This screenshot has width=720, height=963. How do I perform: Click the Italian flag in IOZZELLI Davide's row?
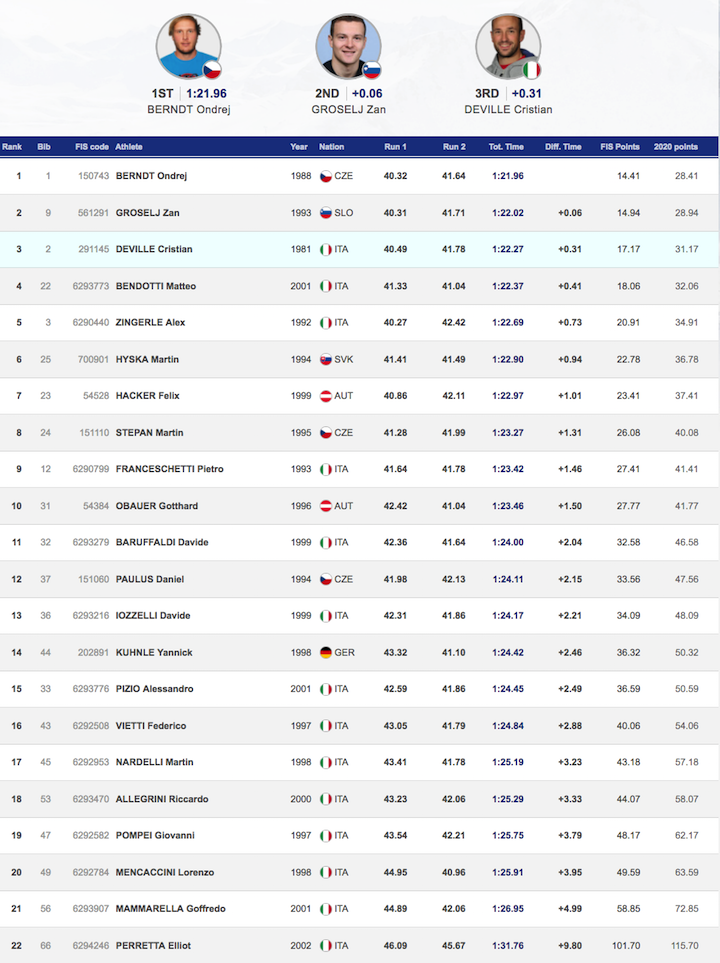tap(326, 616)
